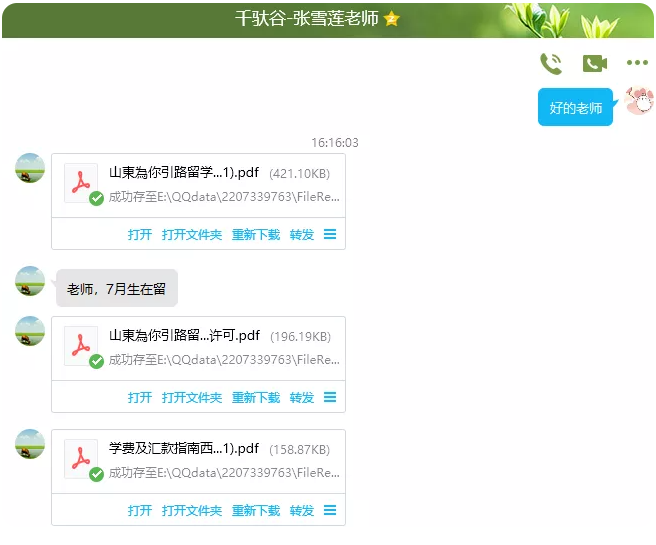
Task: Click the PDF icon of the 421.10KB file
Action: (x=81, y=183)
